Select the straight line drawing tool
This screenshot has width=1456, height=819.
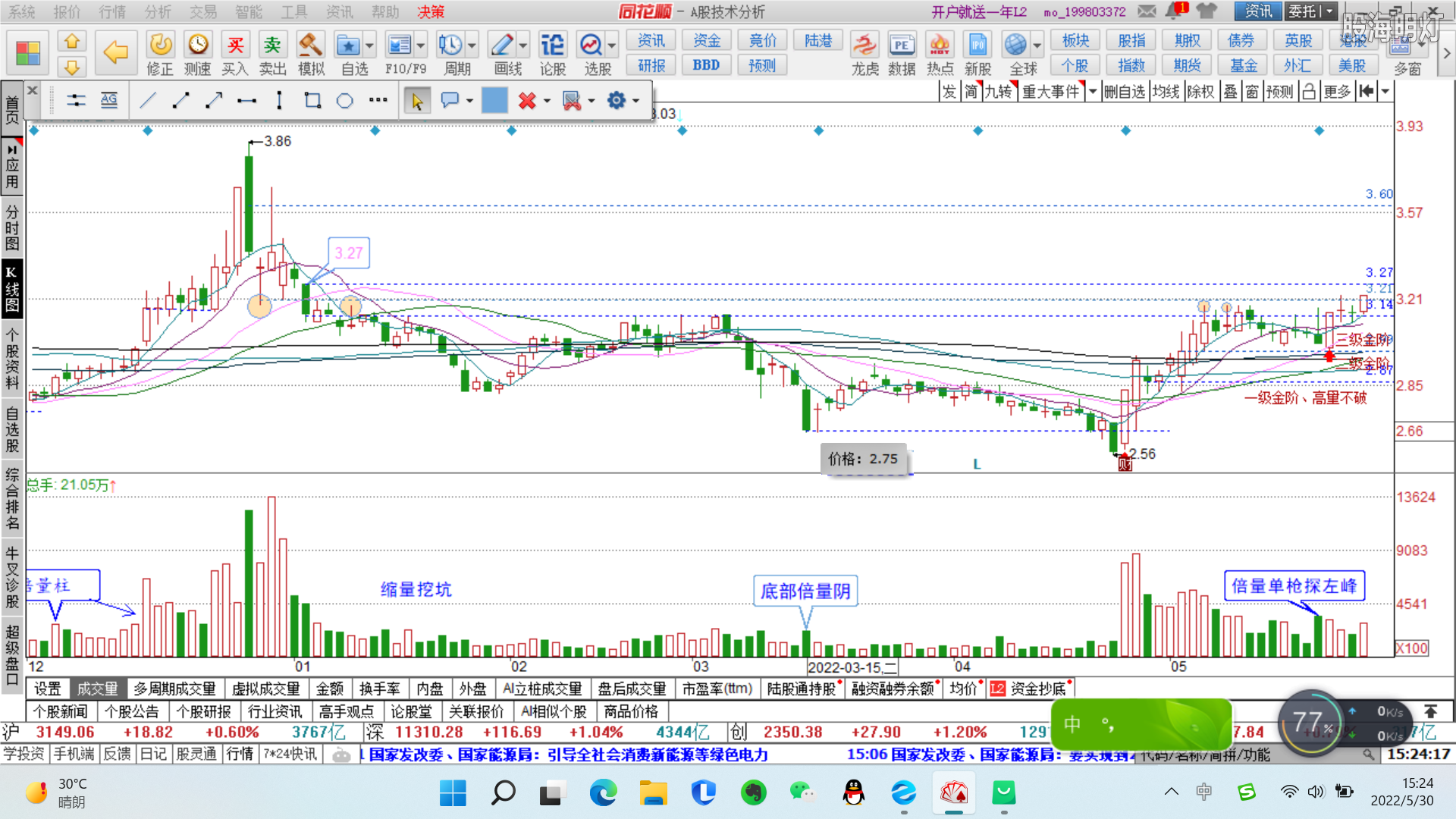(x=148, y=100)
